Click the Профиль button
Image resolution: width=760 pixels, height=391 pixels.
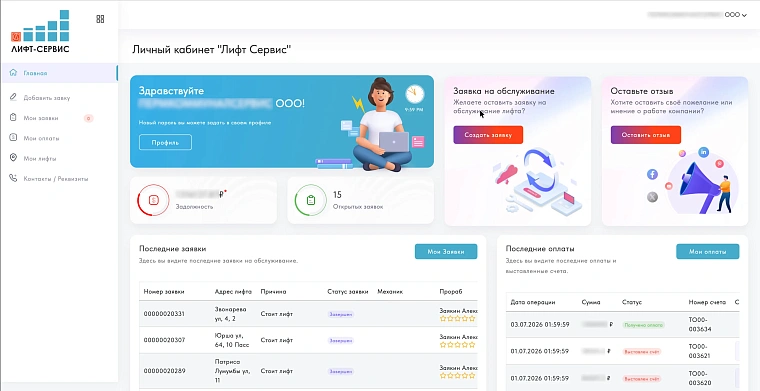tap(165, 142)
